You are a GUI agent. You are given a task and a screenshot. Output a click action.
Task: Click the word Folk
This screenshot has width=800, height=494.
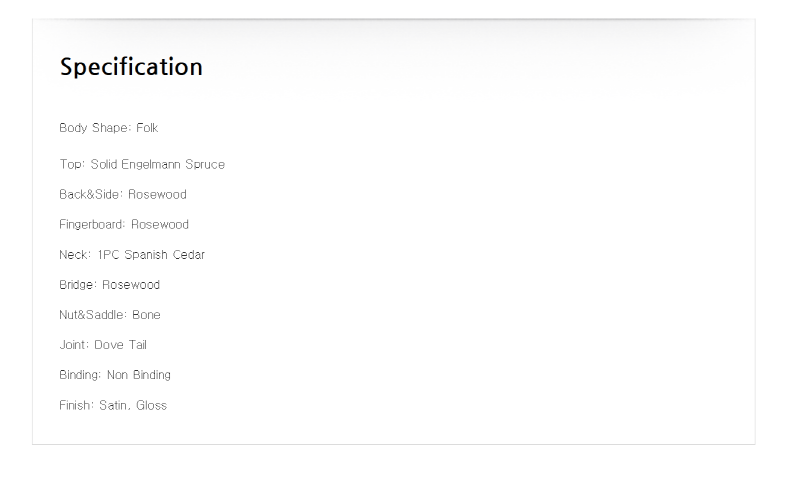point(147,128)
